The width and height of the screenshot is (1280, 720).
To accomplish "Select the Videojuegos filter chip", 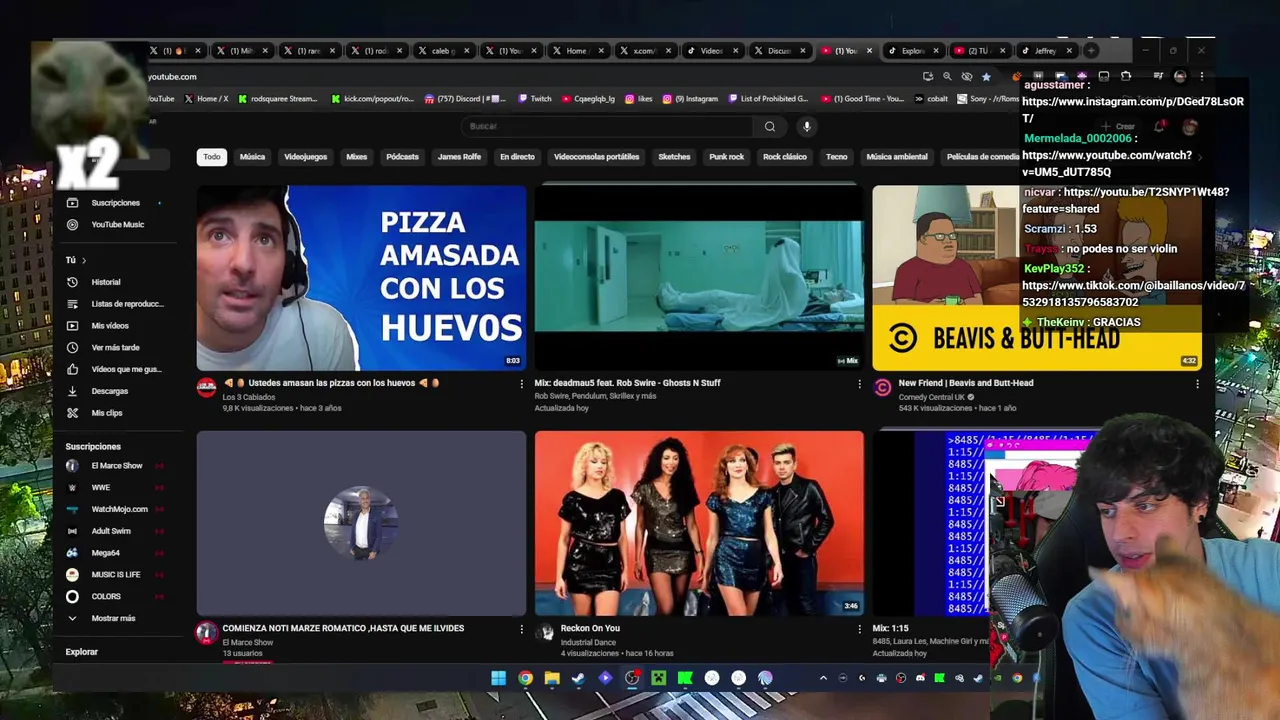I will [x=305, y=157].
